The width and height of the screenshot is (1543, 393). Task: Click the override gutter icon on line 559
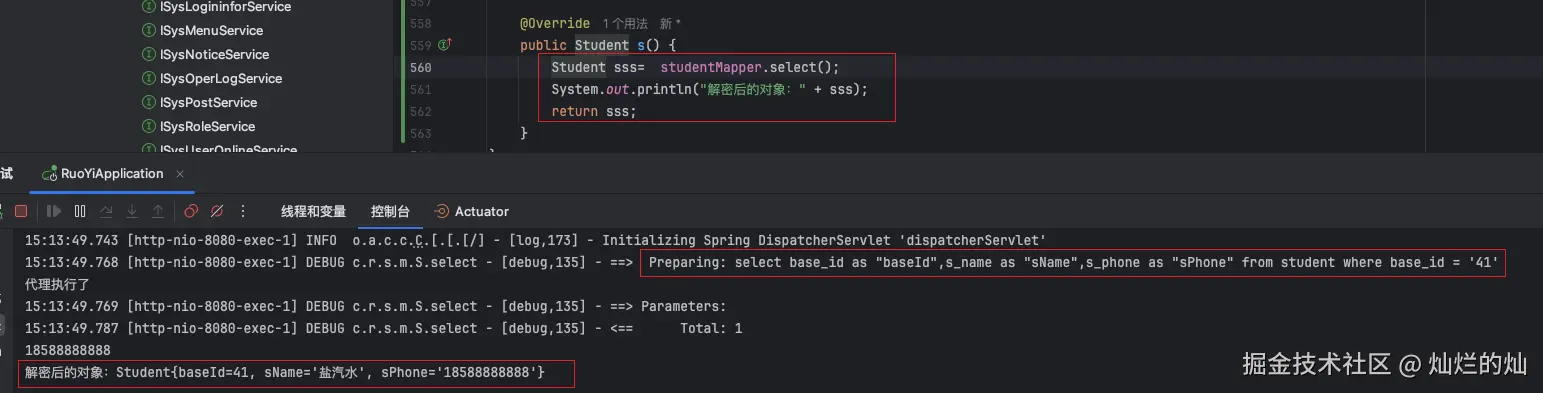[445, 45]
